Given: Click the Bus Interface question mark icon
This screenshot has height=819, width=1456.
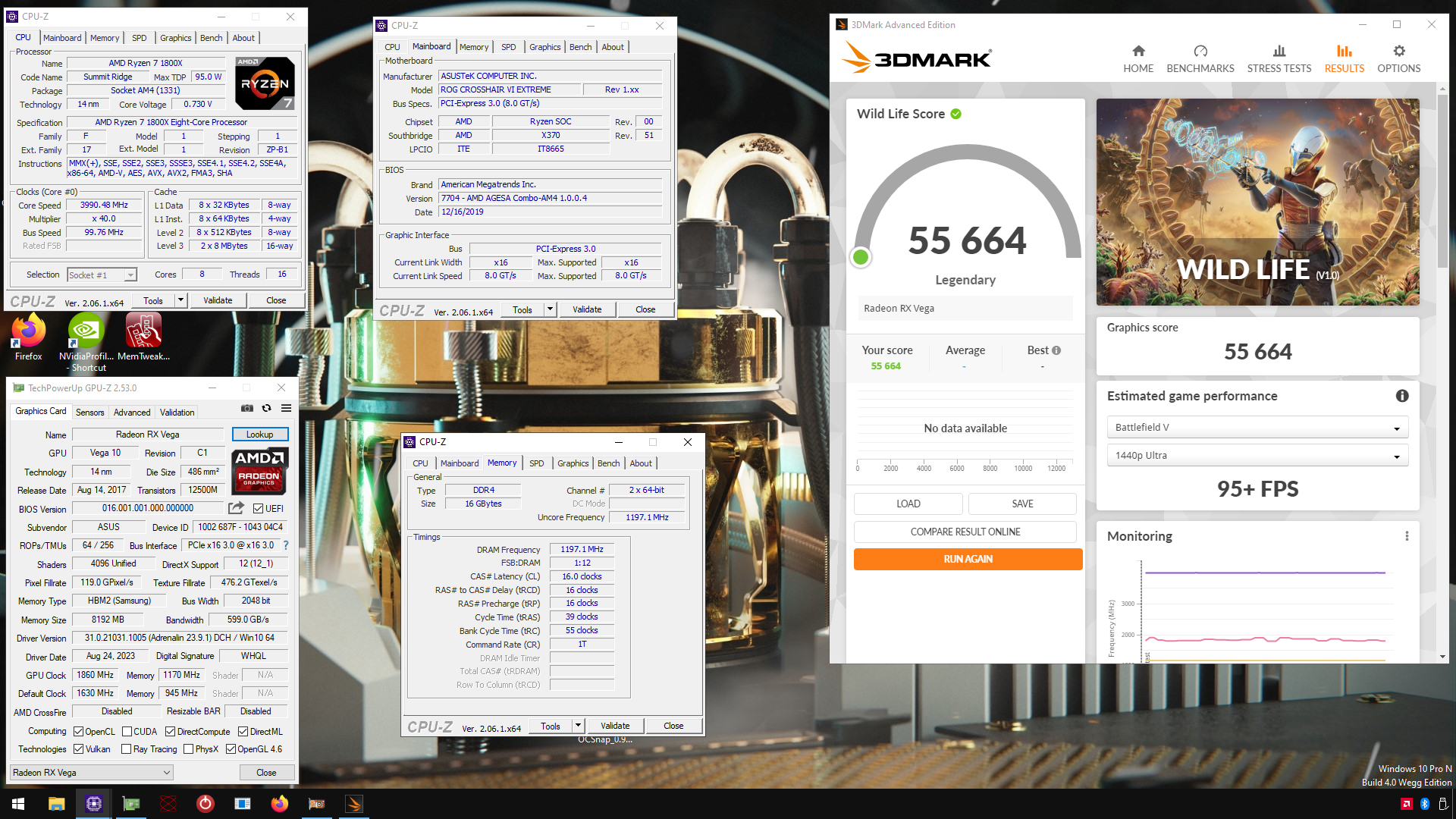Looking at the screenshot, I should point(286,545).
